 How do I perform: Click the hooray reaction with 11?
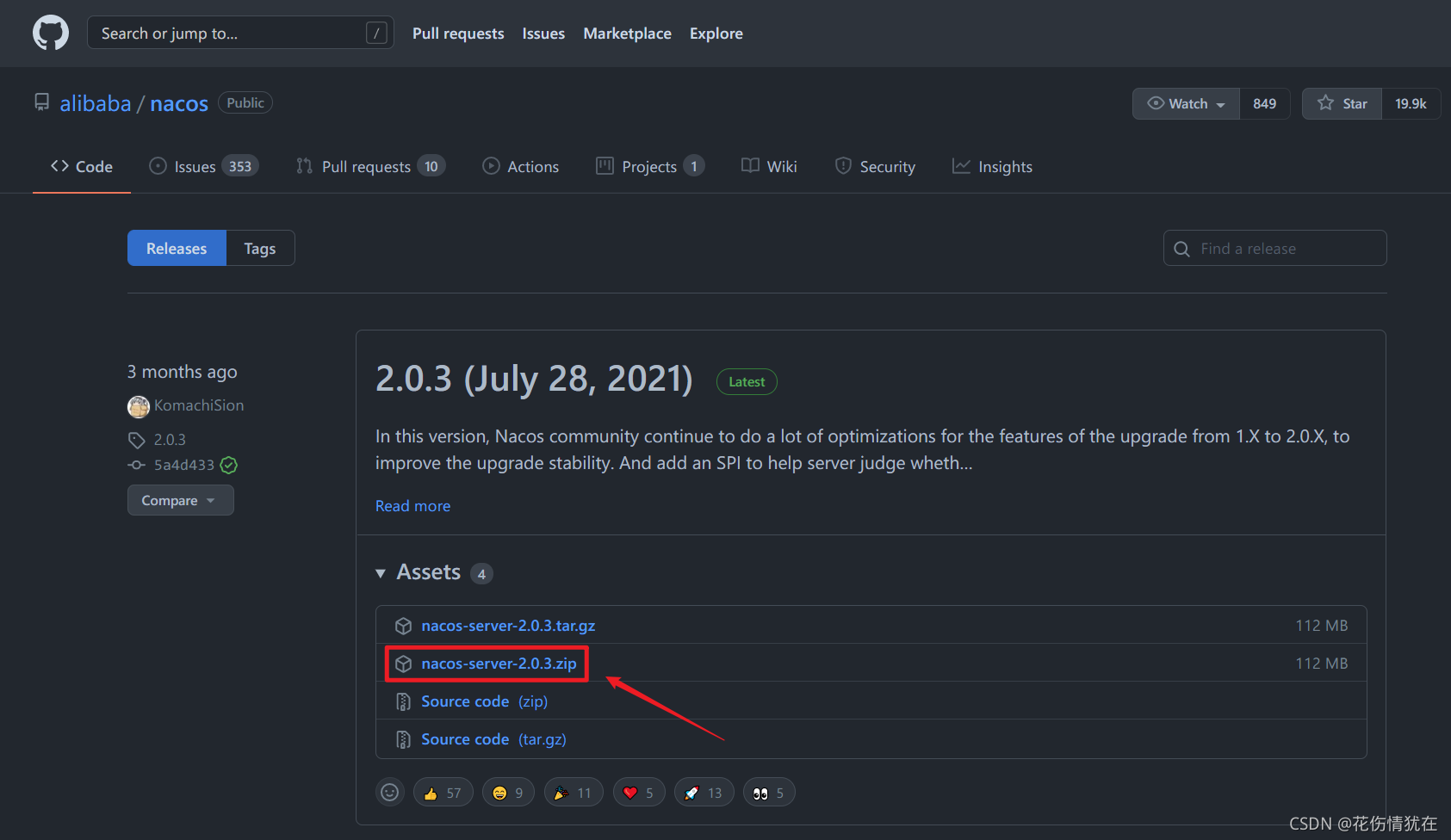click(x=574, y=793)
